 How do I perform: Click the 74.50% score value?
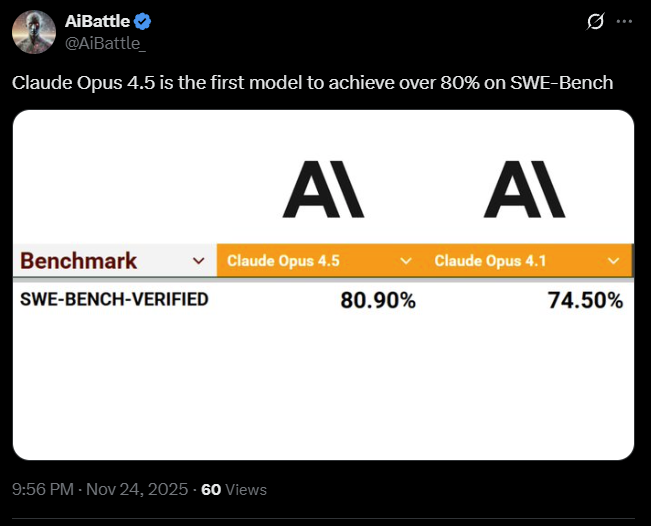tap(585, 300)
